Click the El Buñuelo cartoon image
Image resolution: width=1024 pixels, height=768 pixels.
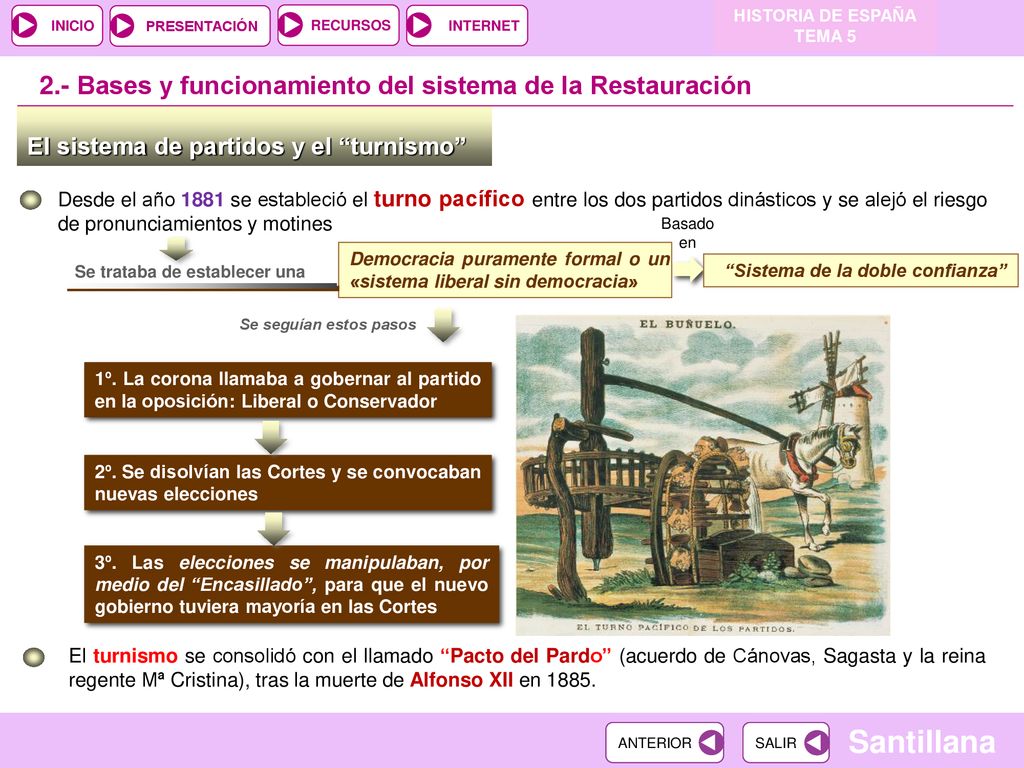tap(703, 475)
